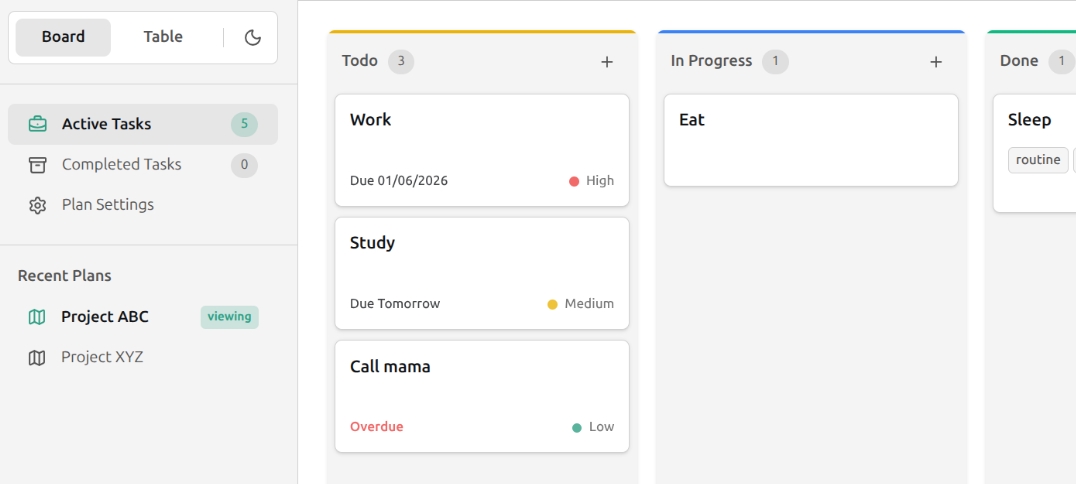The width and height of the screenshot is (1076, 484).
Task: Toggle dark mode with the moon icon
Action: pos(253,38)
